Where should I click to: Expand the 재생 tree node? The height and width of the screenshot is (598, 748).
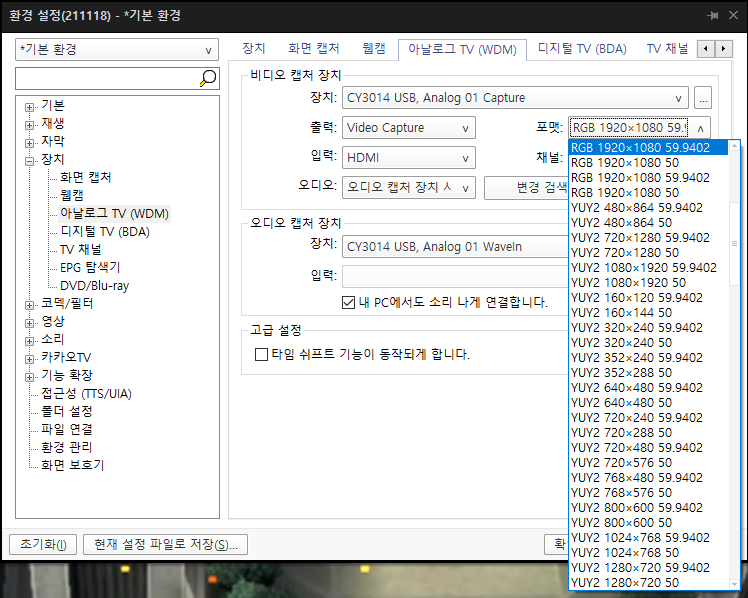[x=30, y=124]
